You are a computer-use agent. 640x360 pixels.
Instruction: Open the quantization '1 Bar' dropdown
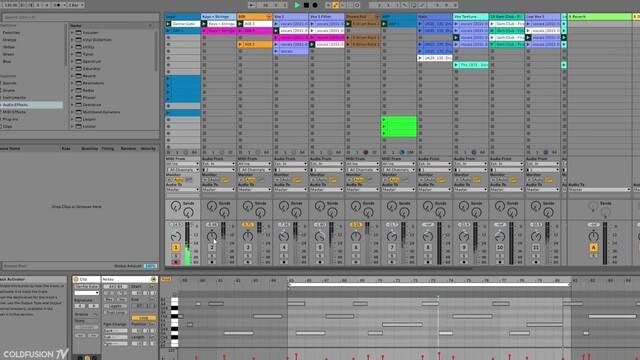coord(76,5)
